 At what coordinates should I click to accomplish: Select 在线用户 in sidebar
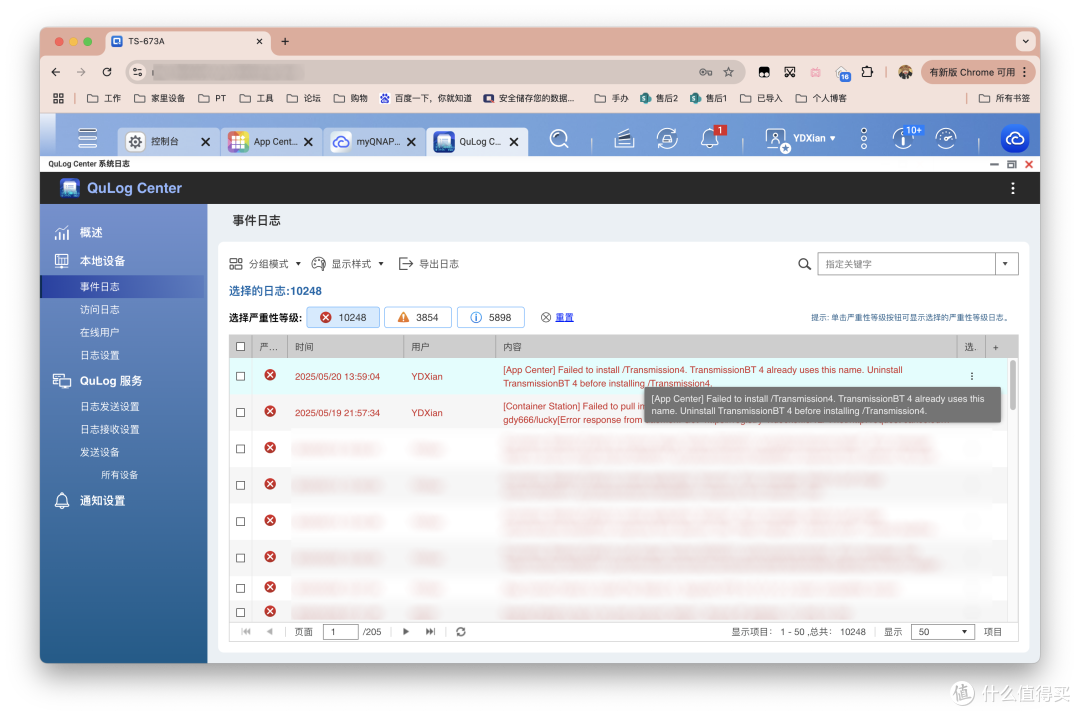pos(100,332)
